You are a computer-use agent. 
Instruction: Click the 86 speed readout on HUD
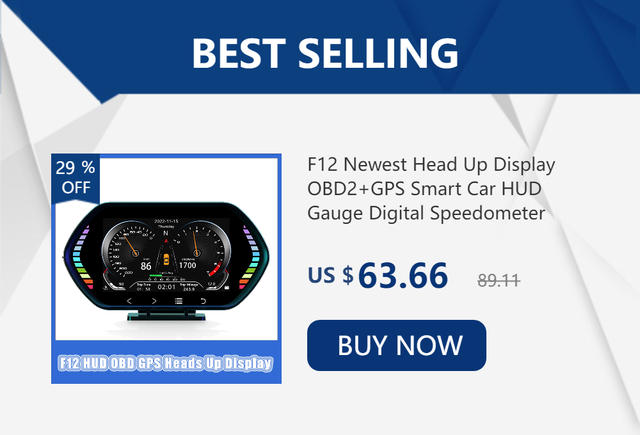[x=146, y=266]
